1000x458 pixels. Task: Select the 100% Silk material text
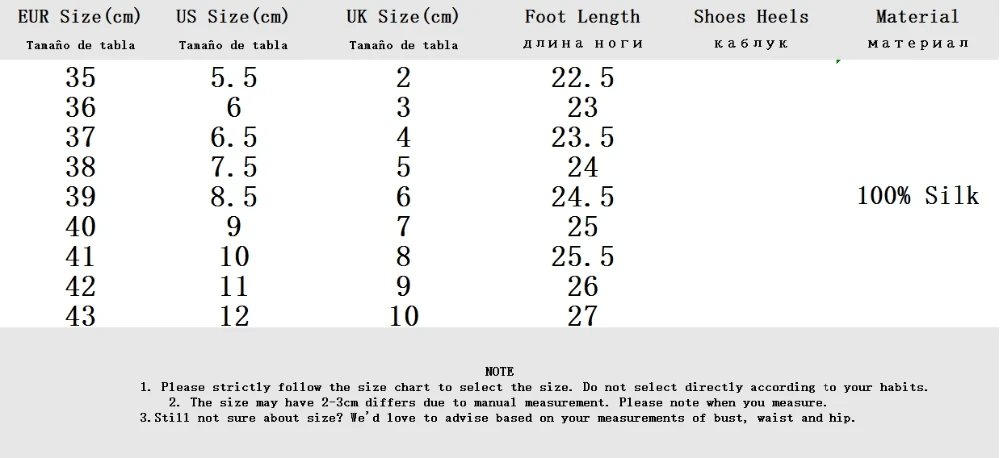point(917,196)
